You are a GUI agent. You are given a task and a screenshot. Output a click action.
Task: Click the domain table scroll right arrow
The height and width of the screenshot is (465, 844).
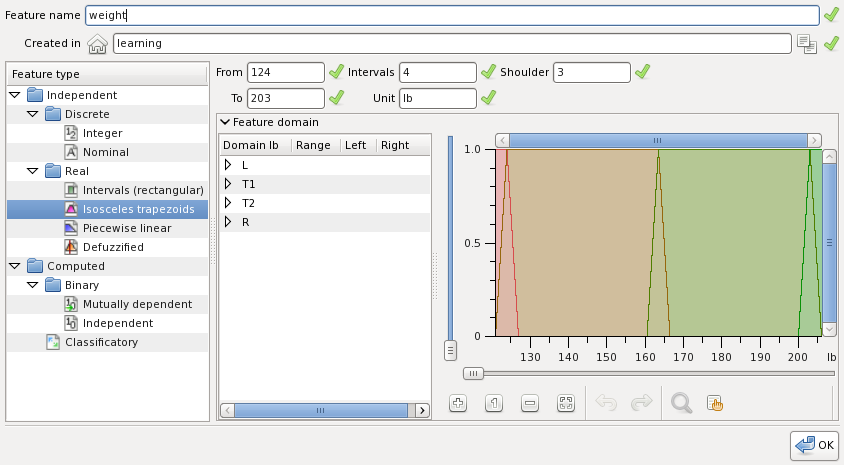423,411
